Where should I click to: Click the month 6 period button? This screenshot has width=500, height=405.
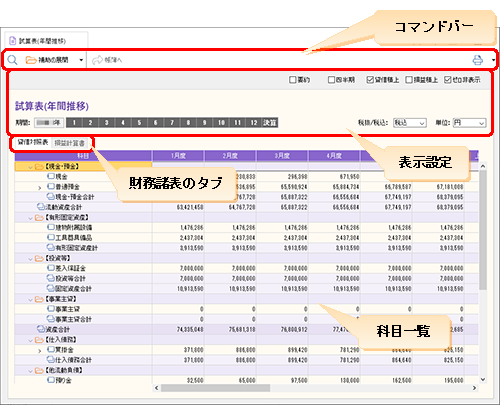pos(156,123)
